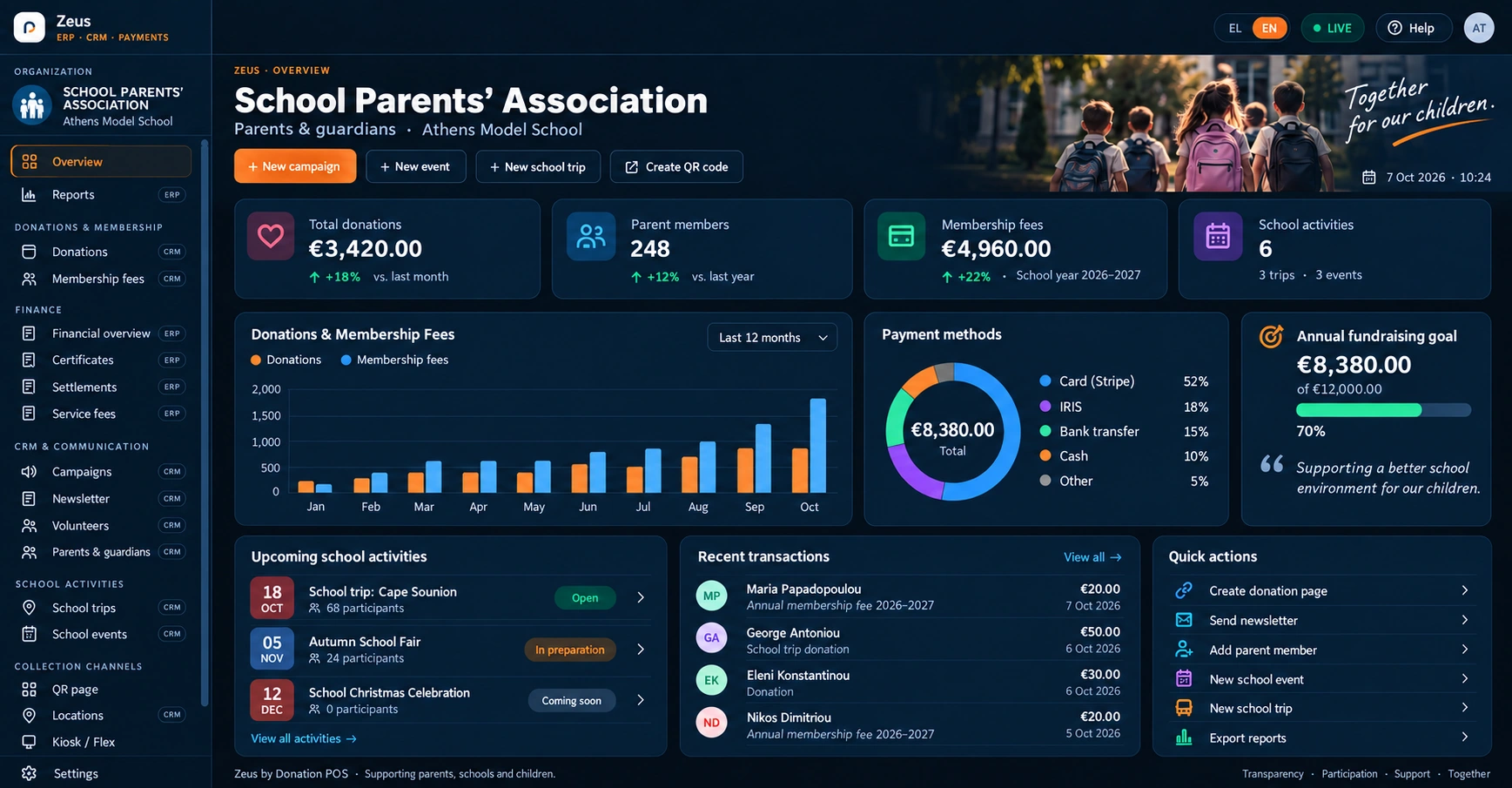Open View all transactions link

(1092, 557)
